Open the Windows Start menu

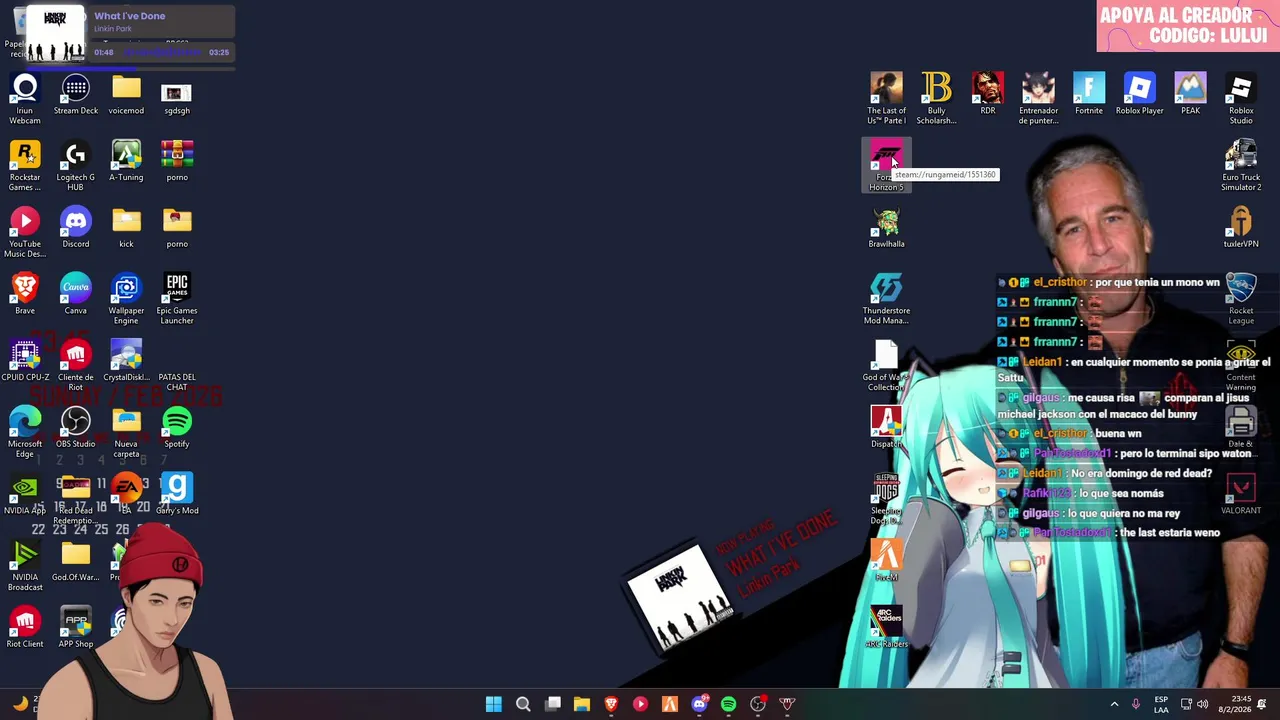[x=494, y=704]
